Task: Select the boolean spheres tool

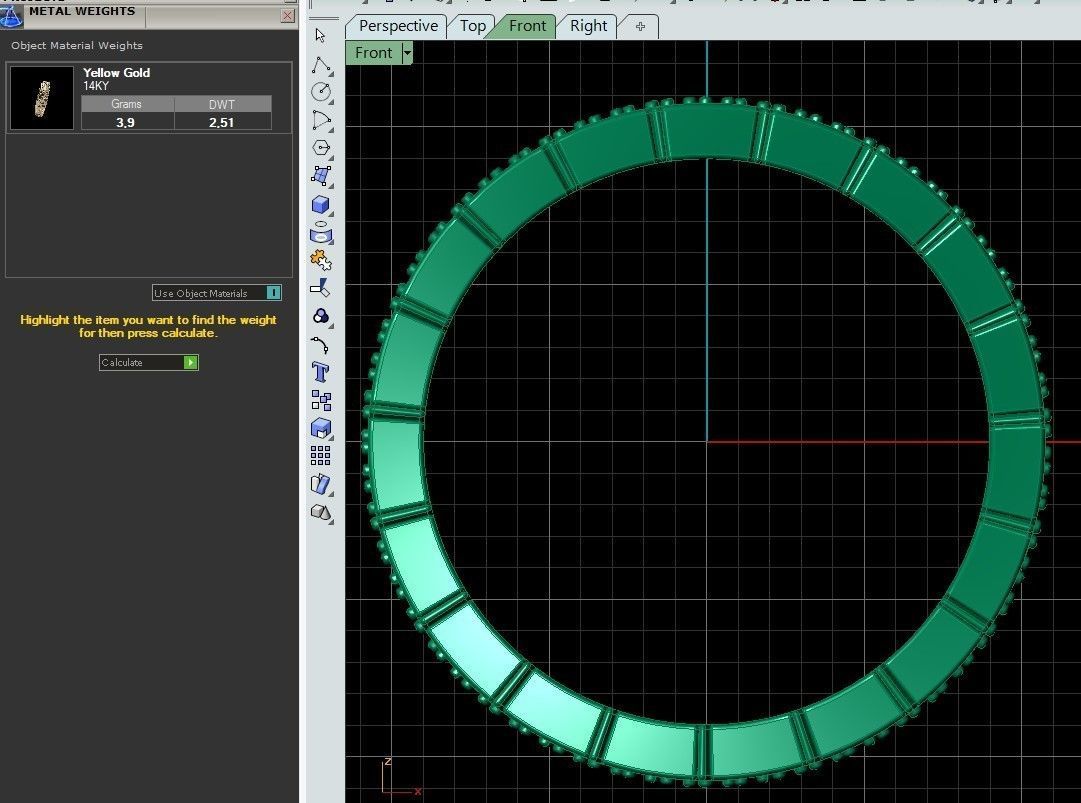Action: (321, 316)
